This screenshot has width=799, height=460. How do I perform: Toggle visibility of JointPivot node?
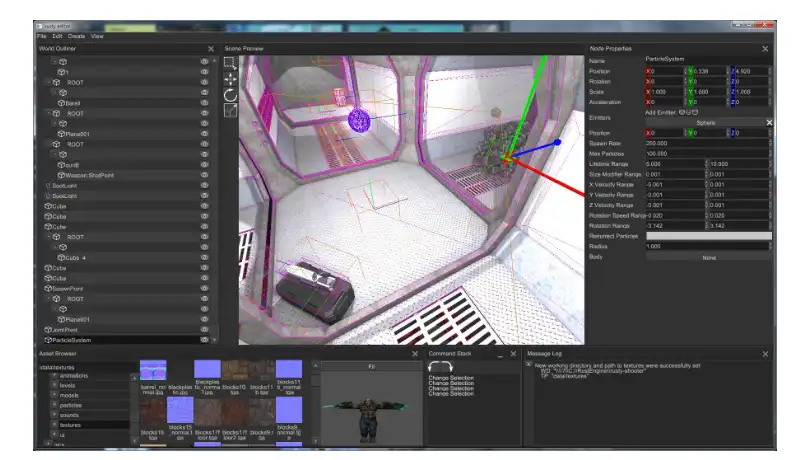tap(204, 330)
